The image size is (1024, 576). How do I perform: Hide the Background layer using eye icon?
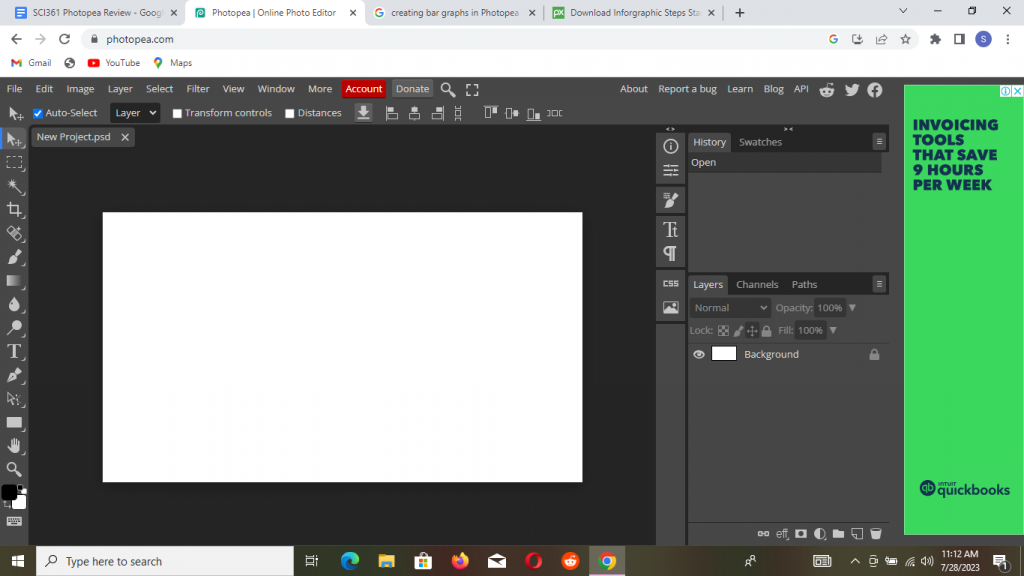point(699,354)
